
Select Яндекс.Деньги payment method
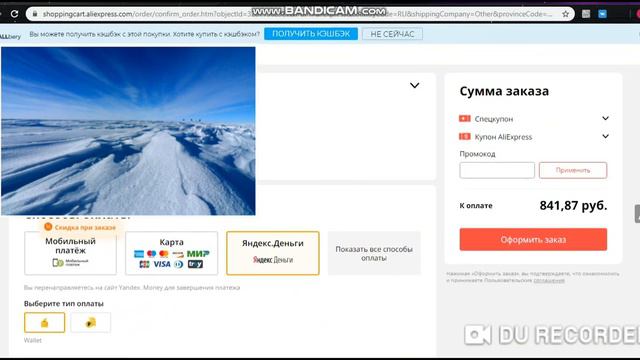(x=273, y=253)
